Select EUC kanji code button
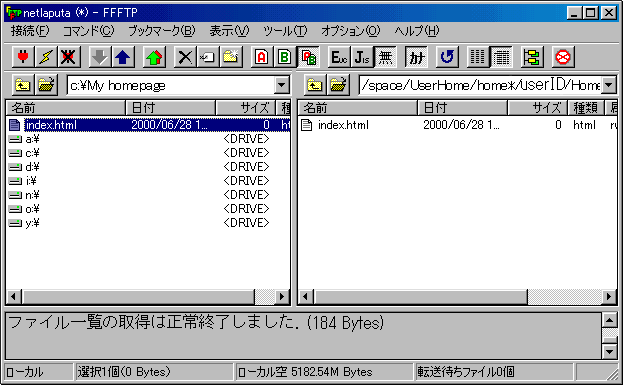The height and width of the screenshot is (385, 623). [x=339, y=57]
